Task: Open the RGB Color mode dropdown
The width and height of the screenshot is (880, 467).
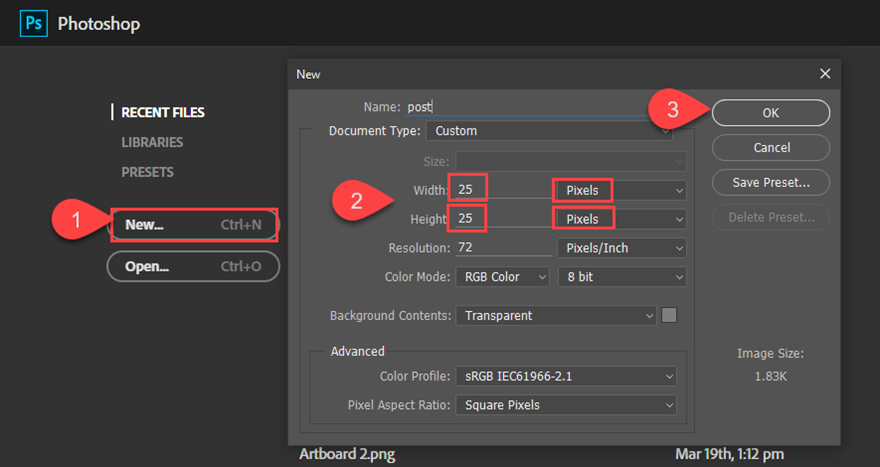Action: point(502,277)
